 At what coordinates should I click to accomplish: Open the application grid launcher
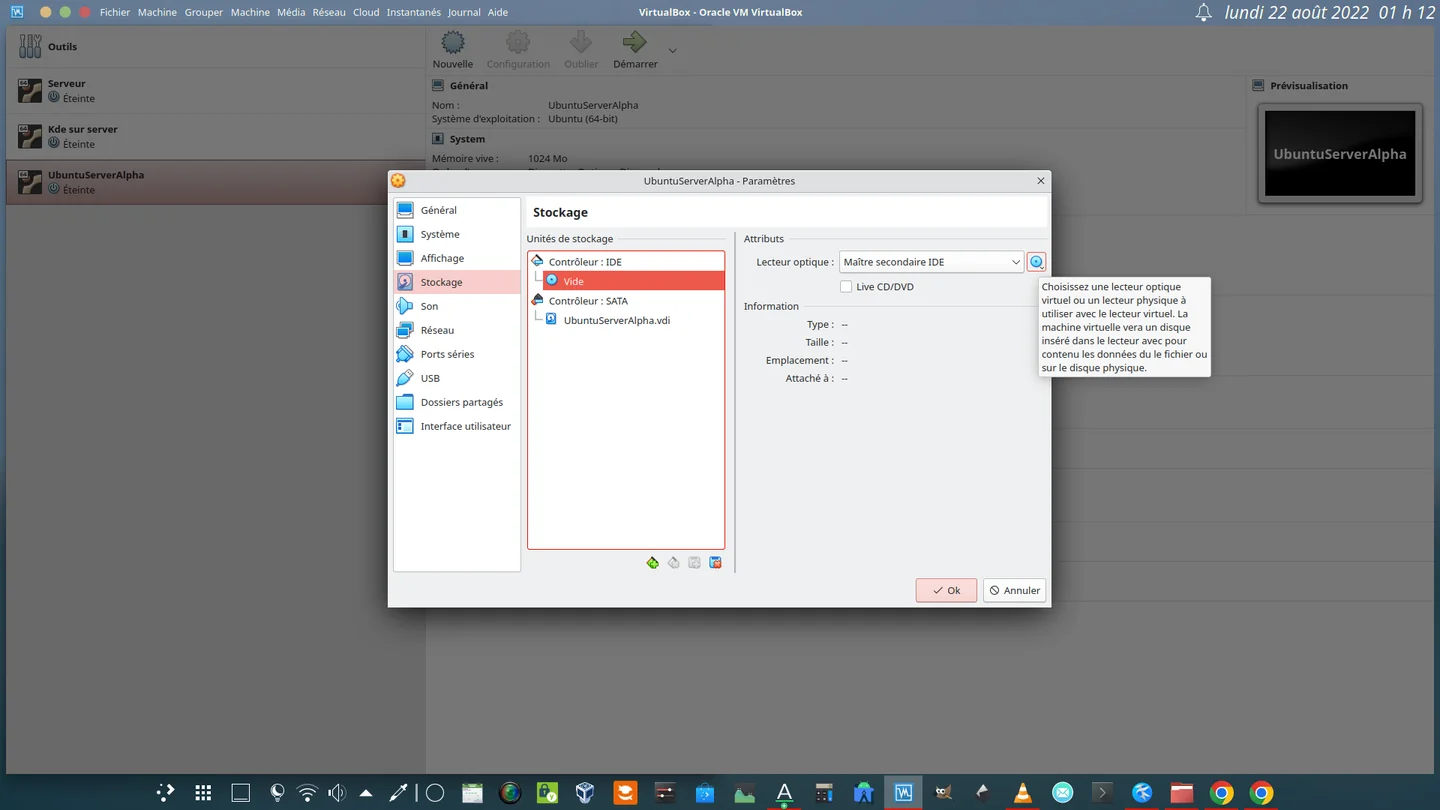(x=203, y=793)
